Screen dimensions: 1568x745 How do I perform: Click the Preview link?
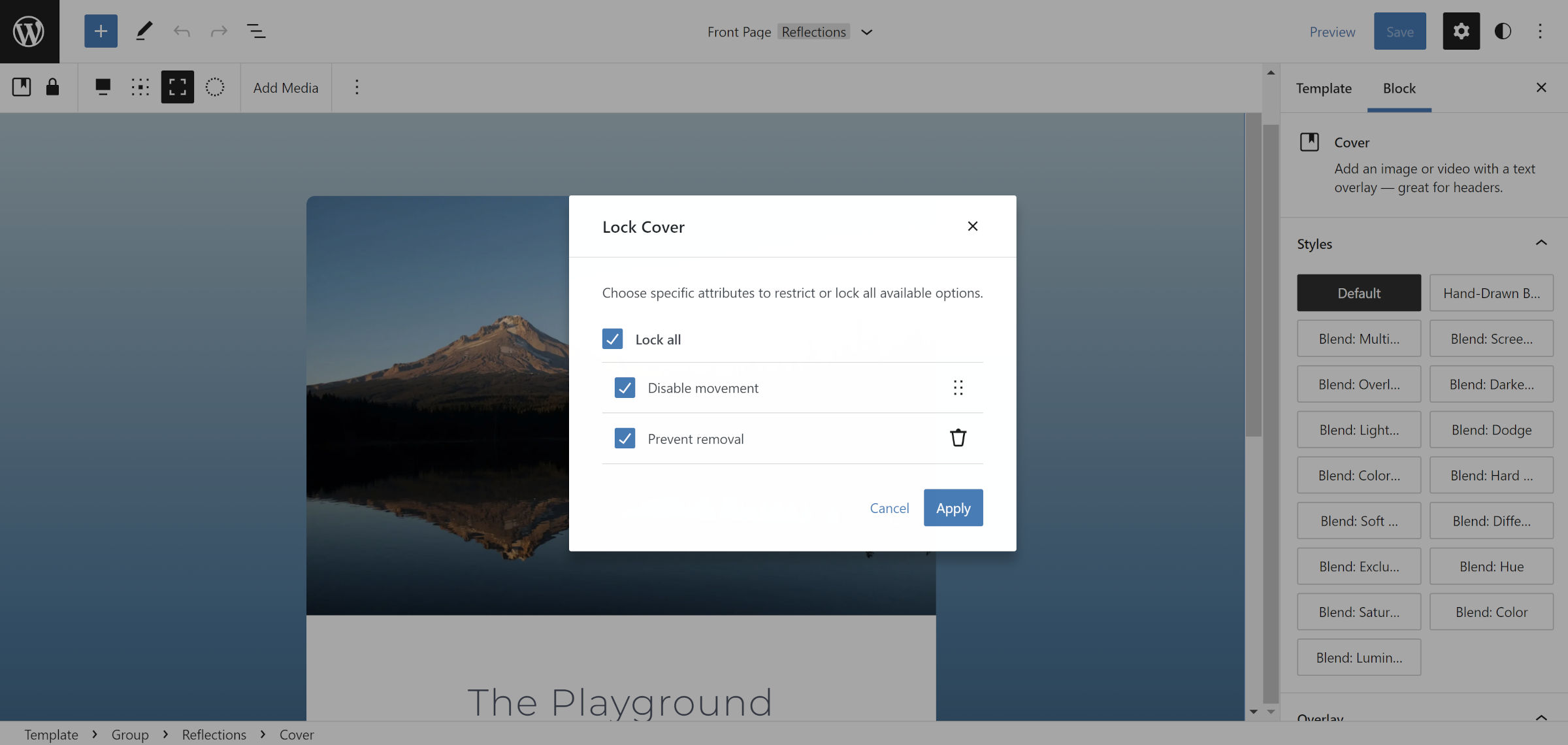click(1332, 31)
